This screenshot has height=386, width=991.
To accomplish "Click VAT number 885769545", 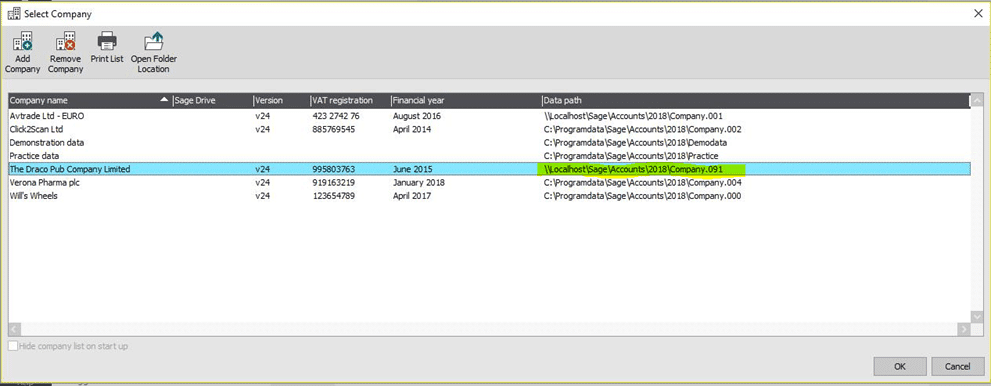I will point(334,130).
